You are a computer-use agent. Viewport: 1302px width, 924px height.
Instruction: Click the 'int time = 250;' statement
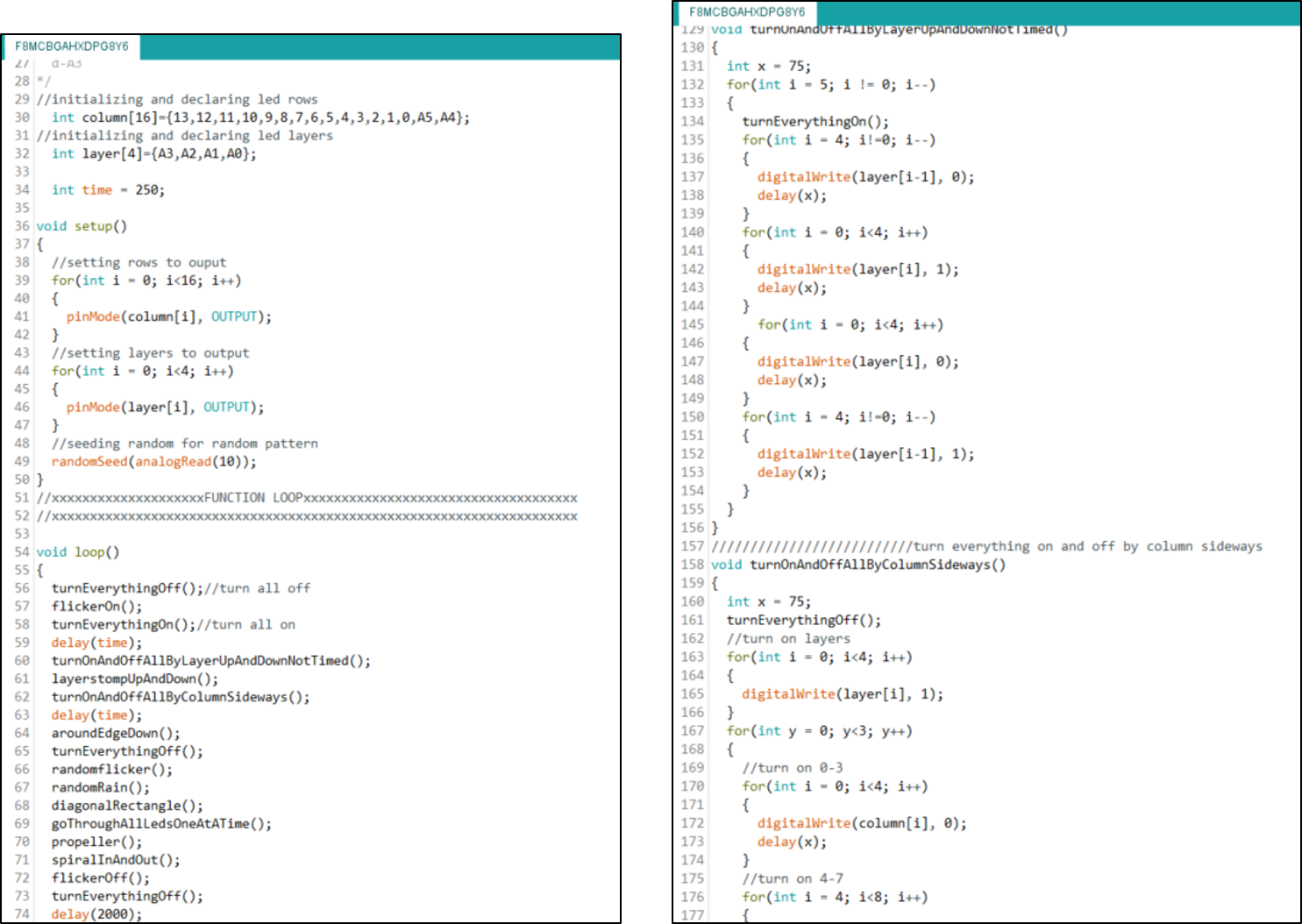[x=108, y=190]
